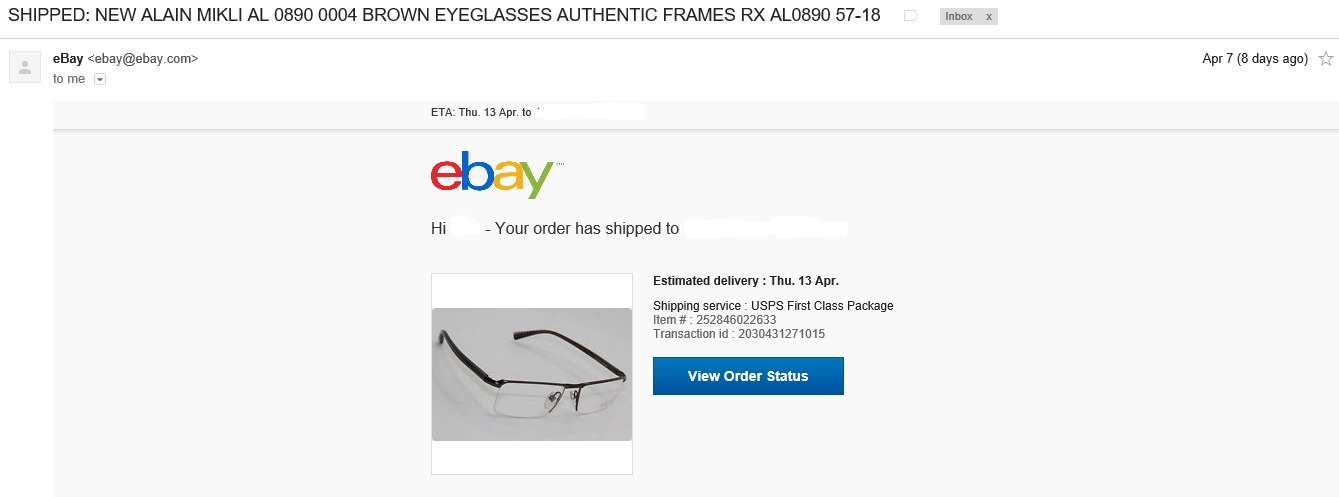This screenshot has width=1339, height=497.
Task: Click the SHIPPED email subject line
Action: pos(444,16)
